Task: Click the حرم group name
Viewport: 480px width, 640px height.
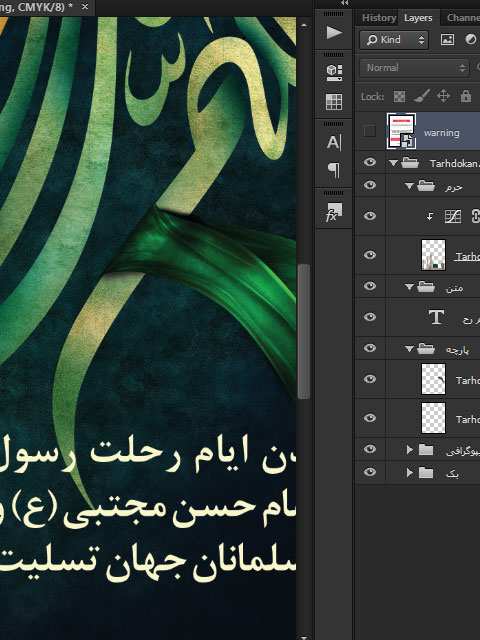Action: click(453, 187)
